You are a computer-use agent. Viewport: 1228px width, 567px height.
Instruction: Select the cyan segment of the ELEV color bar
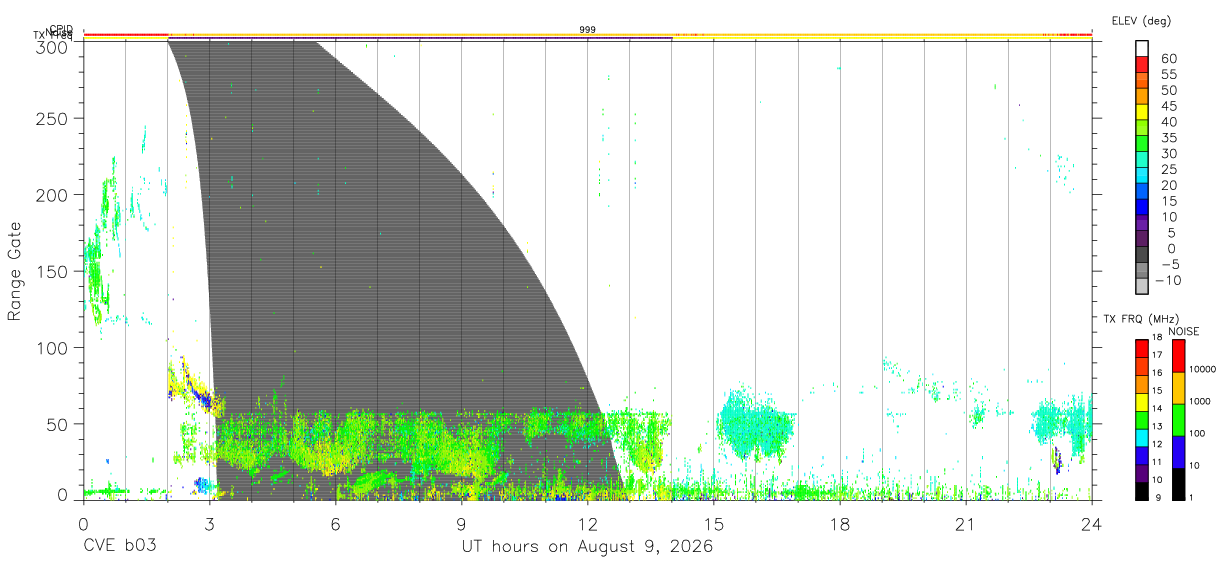1142,174
